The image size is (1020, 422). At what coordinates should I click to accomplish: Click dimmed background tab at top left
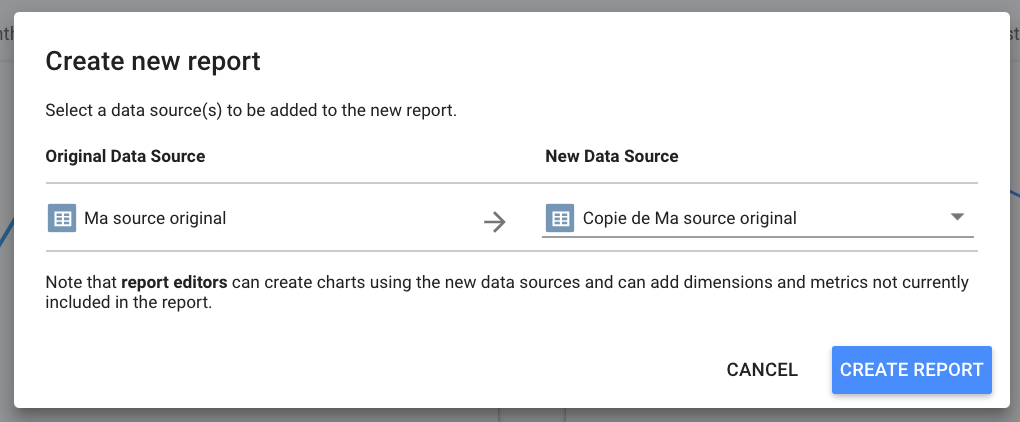point(6,34)
